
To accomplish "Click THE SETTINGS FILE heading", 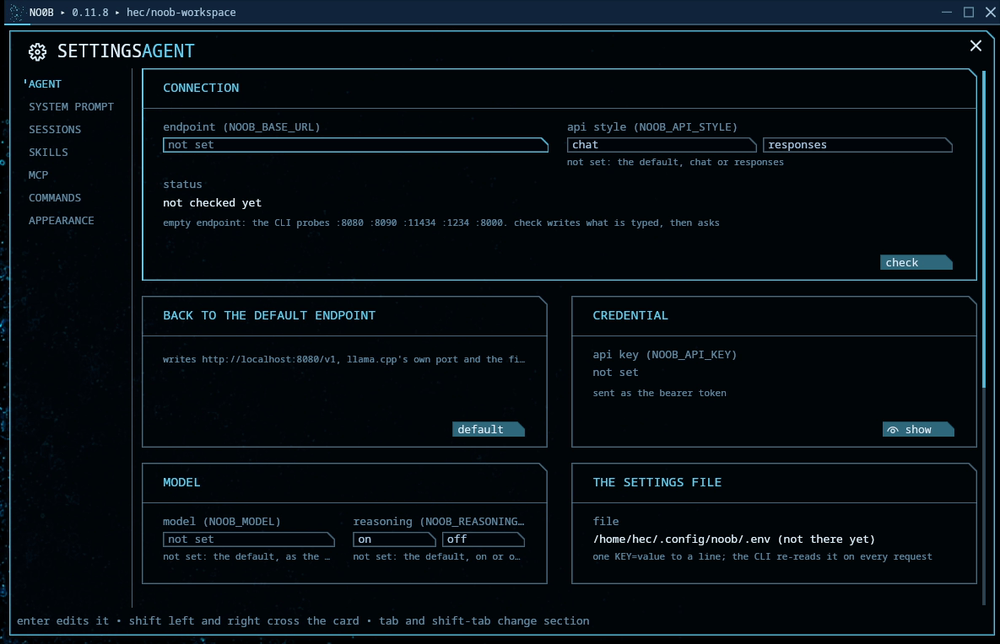I will (657, 483).
